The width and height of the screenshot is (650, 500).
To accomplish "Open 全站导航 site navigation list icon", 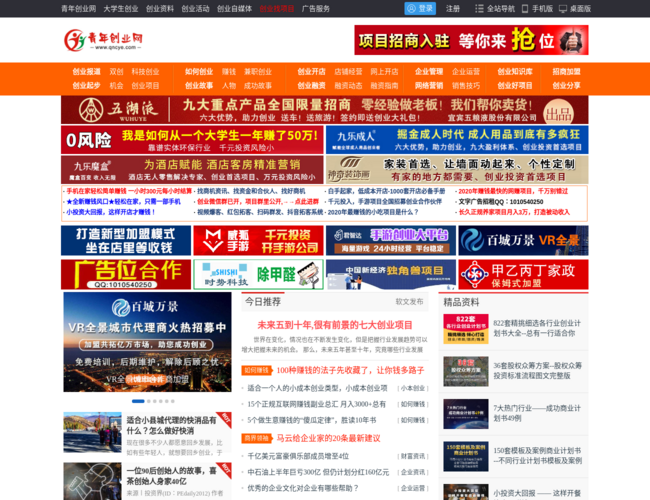I will tap(479, 8).
